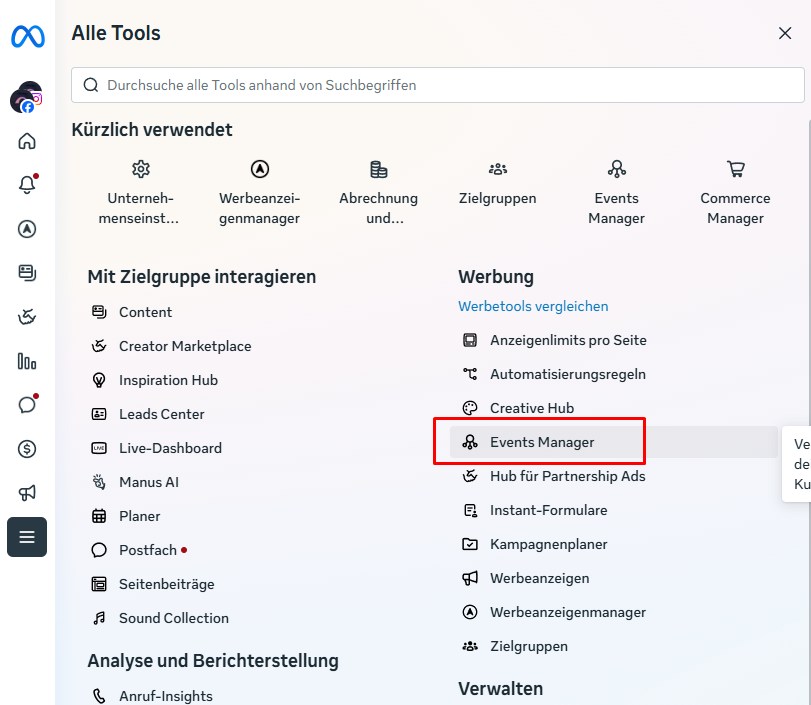The width and height of the screenshot is (811, 705).
Task: Close the Alle Tools panel
Action: point(785,33)
